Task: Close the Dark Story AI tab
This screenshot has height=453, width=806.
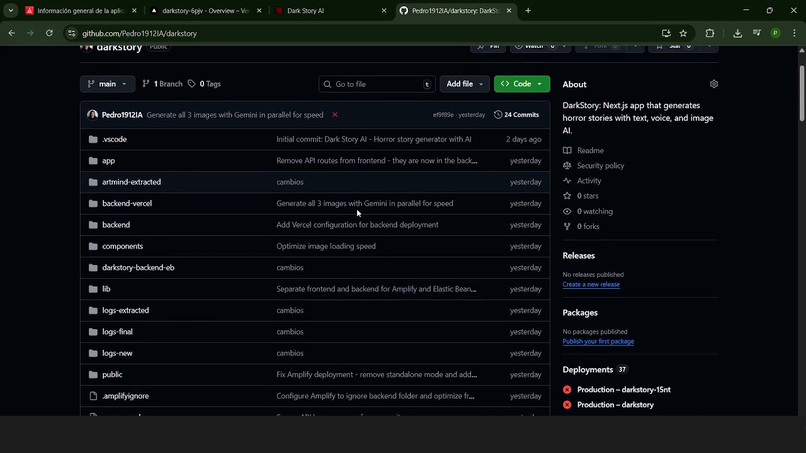Action: [x=384, y=10]
